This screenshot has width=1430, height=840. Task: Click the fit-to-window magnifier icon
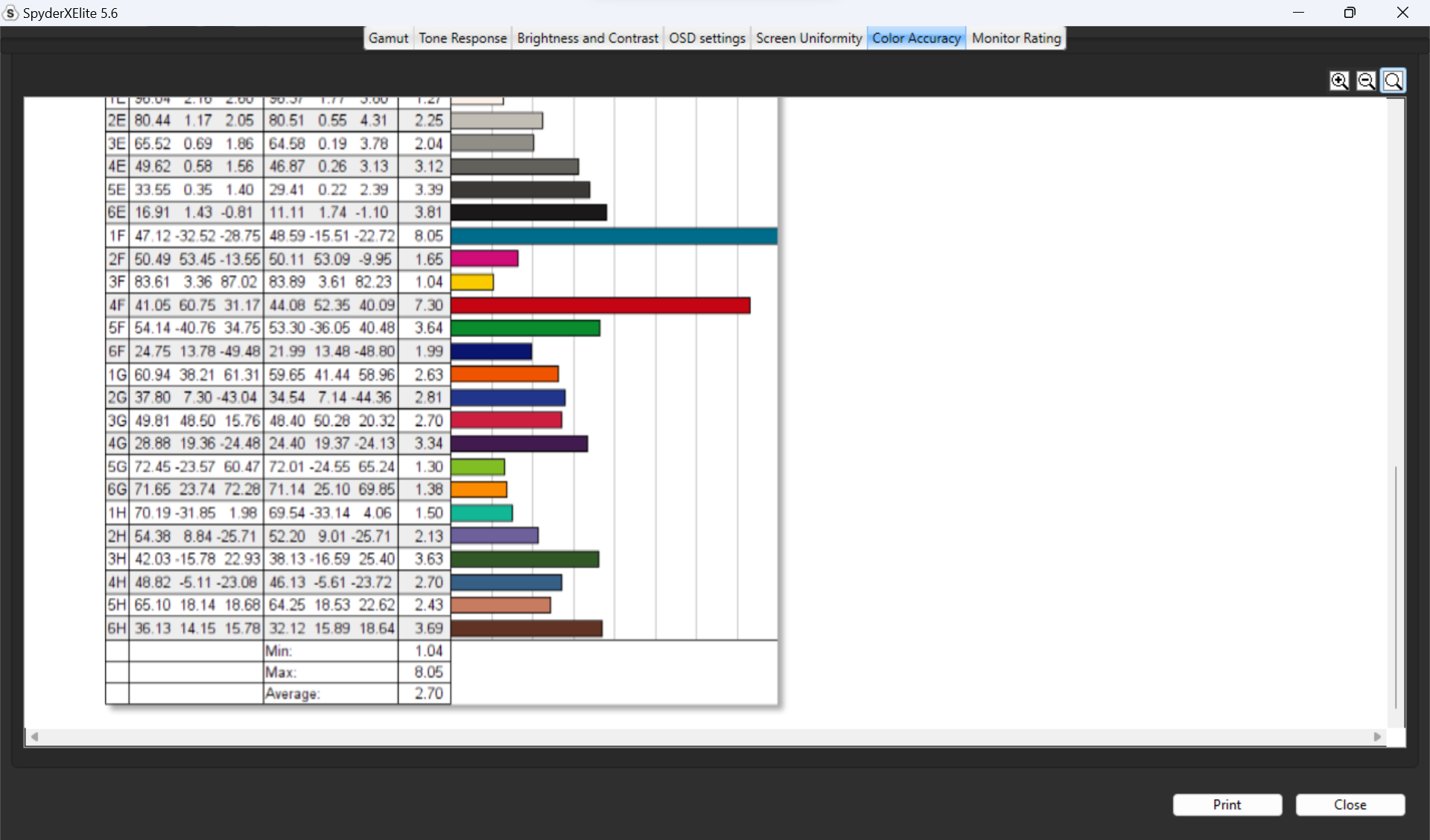click(1393, 80)
